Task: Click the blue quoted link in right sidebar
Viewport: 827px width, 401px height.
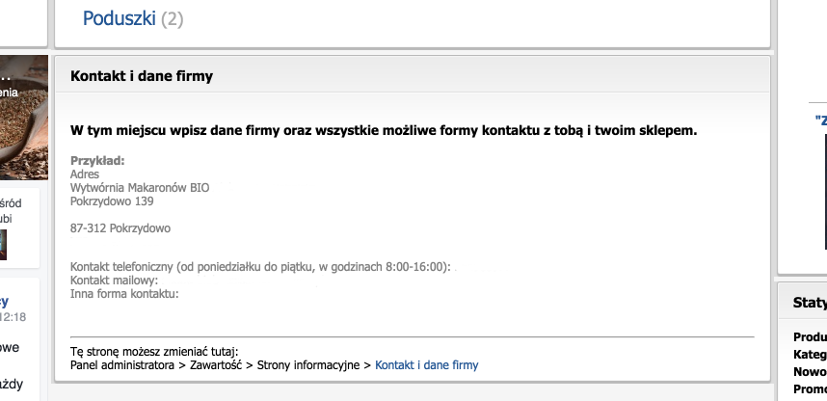Action: [820, 120]
